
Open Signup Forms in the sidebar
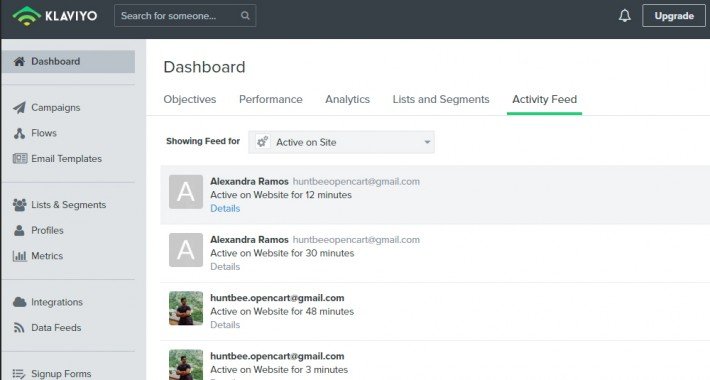[x=61, y=374]
